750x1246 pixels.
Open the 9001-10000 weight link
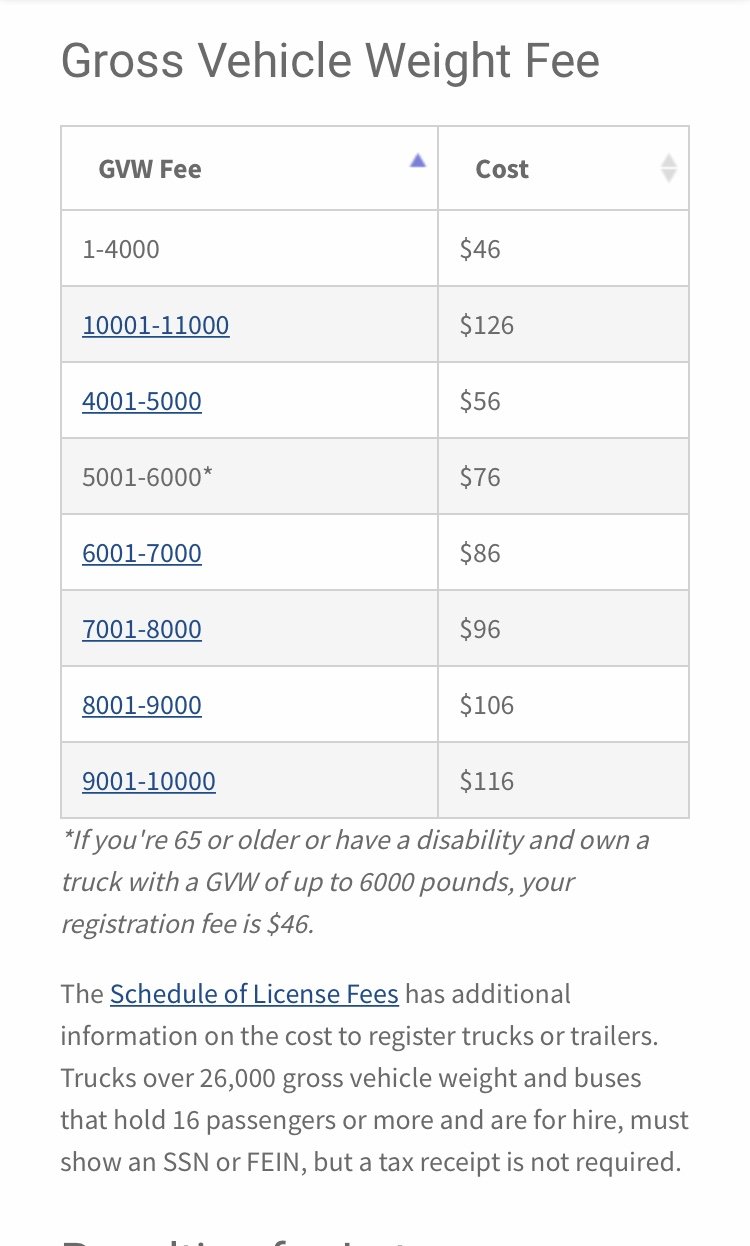click(149, 781)
